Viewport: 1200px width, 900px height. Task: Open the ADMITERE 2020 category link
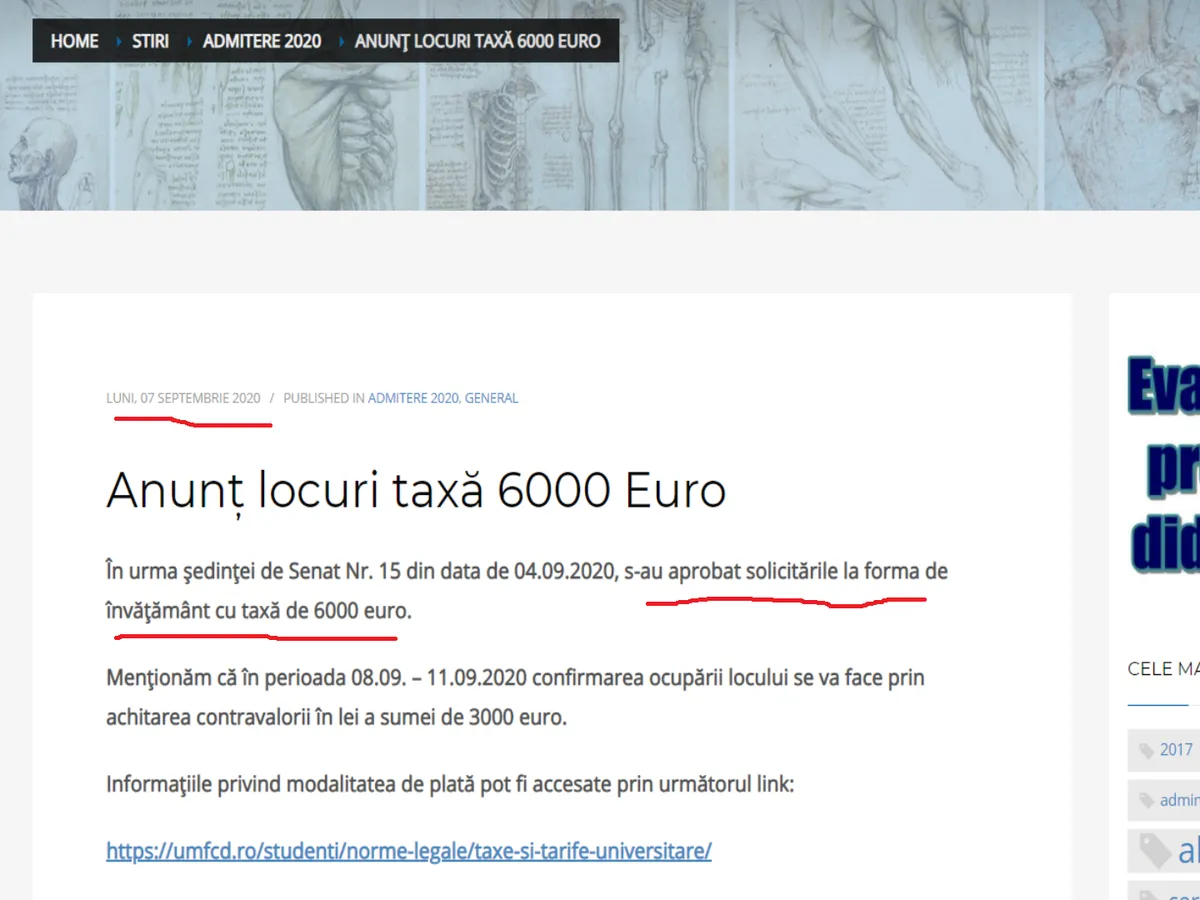[x=412, y=398]
